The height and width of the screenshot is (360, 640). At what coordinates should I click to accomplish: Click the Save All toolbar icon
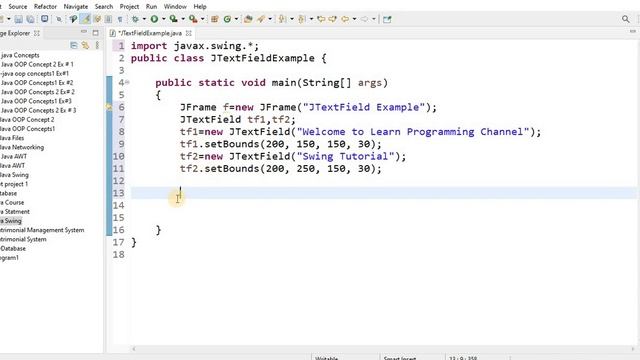(30, 19)
